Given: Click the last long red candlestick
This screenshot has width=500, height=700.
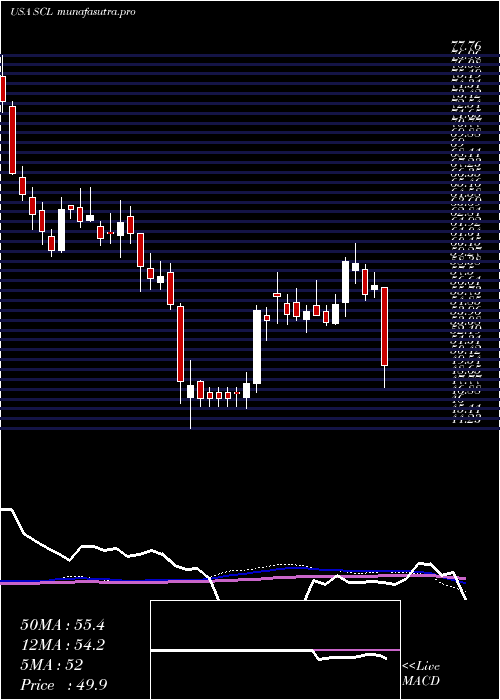Looking at the screenshot, I should pyautogui.click(x=384, y=327).
